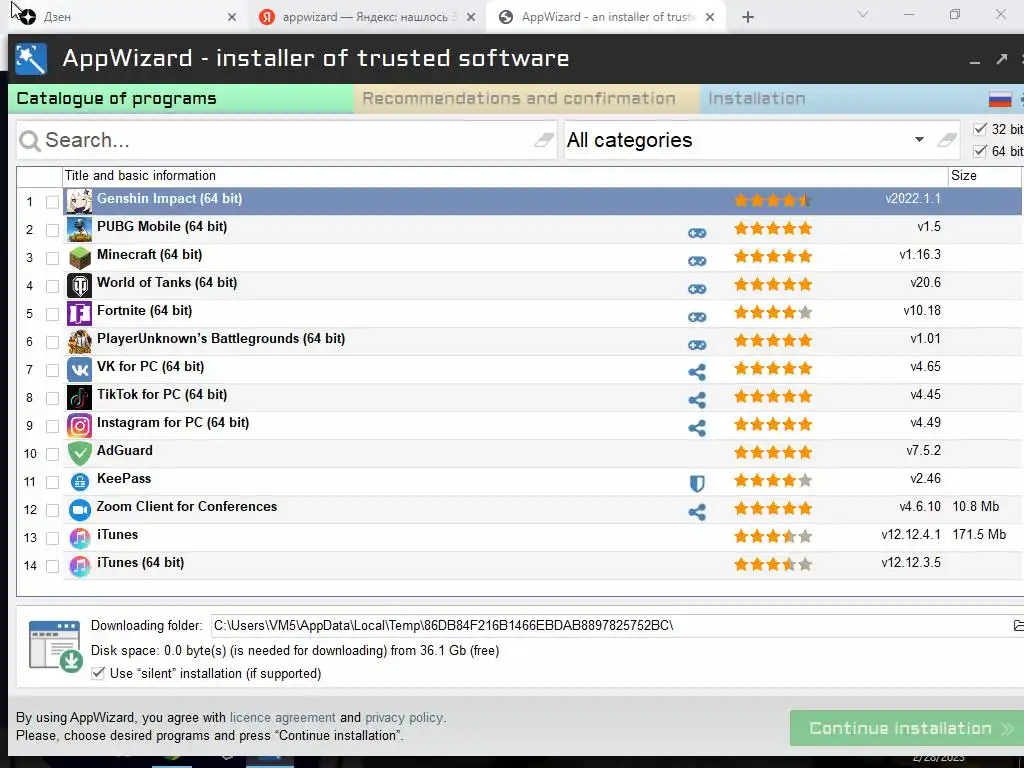This screenshot has height=768, width=1024.
Task: Click the VK for PC icon
Action: 80,370
